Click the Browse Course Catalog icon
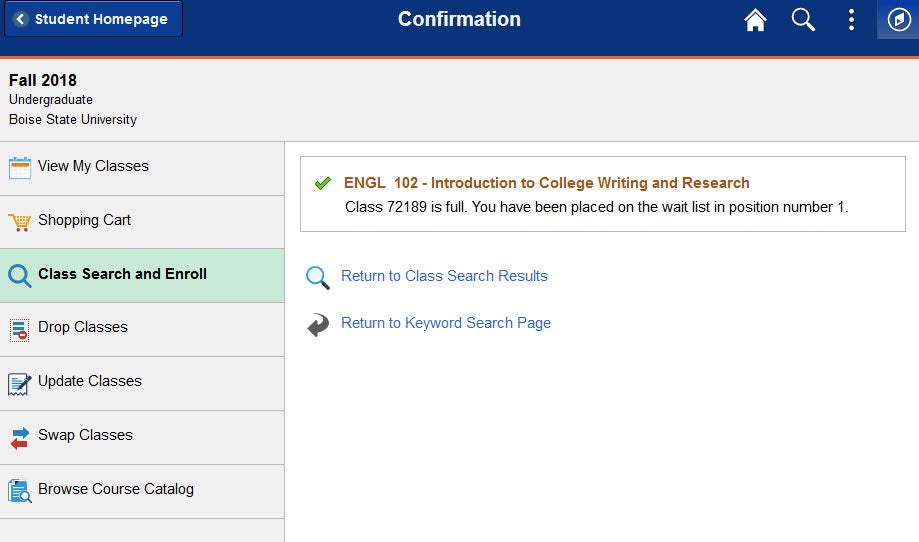Image resolution: width=919 pixels, height=542 pixels. (x=19, y=491)
